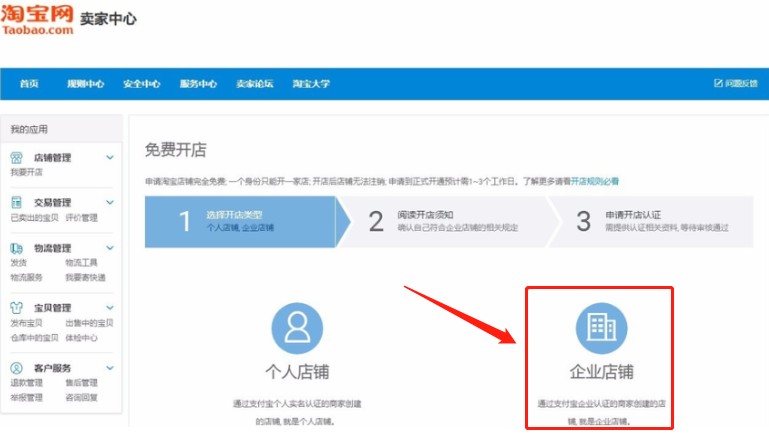The height and width of the screenshot is (438, 769).
Task: Open 规则中心 in the navigation bar
Action: (x=85, y=84)
